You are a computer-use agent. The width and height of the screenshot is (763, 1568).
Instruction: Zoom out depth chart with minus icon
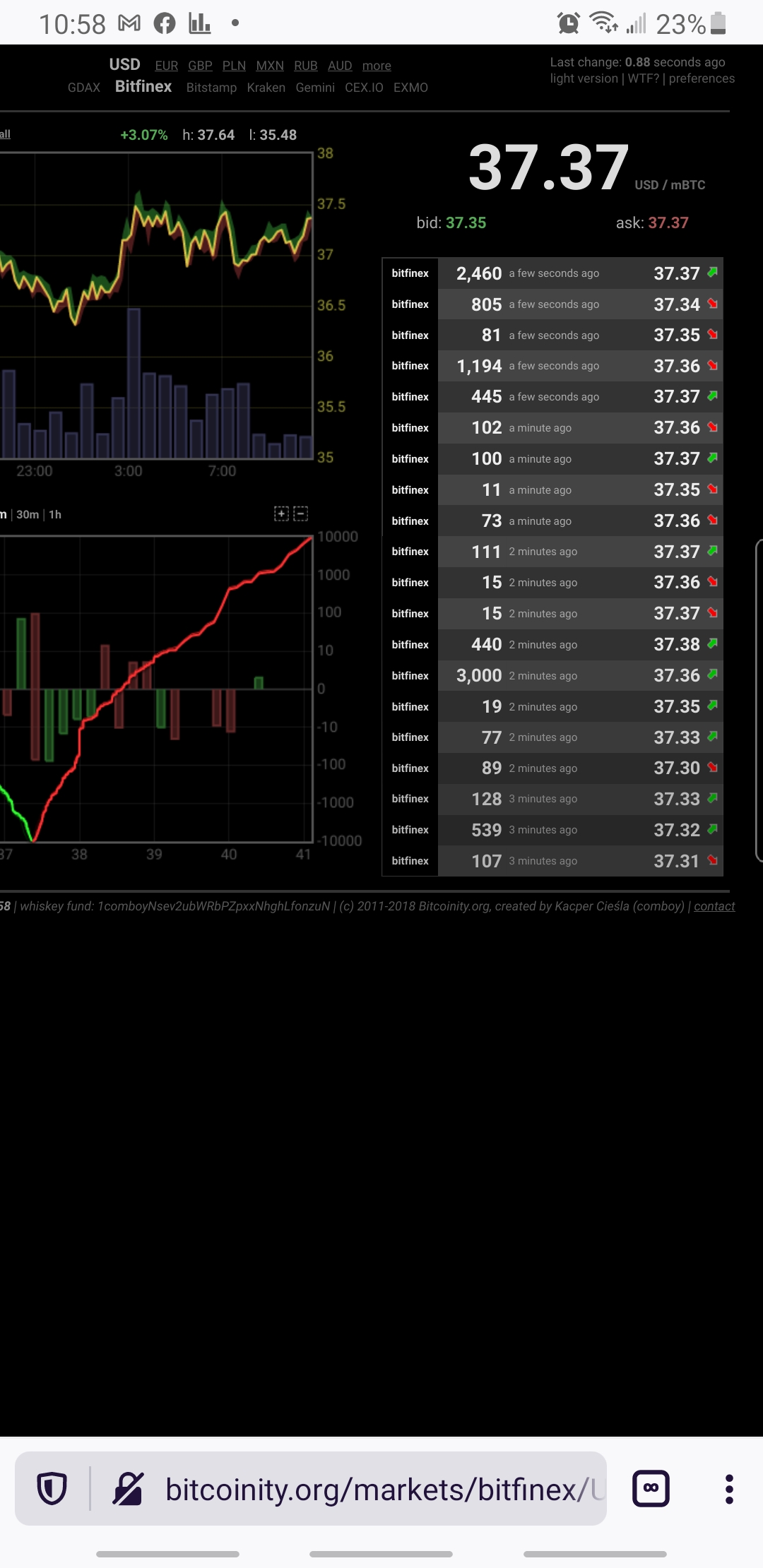coord(300,513)
